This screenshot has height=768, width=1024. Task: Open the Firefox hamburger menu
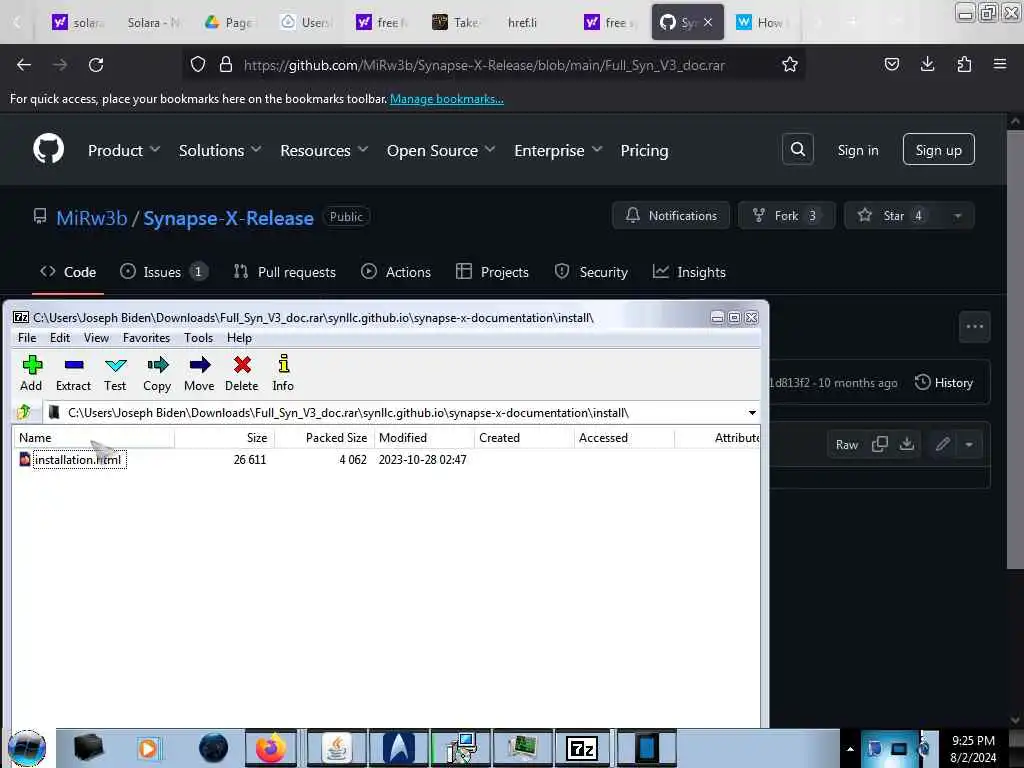click(1000, 64)
